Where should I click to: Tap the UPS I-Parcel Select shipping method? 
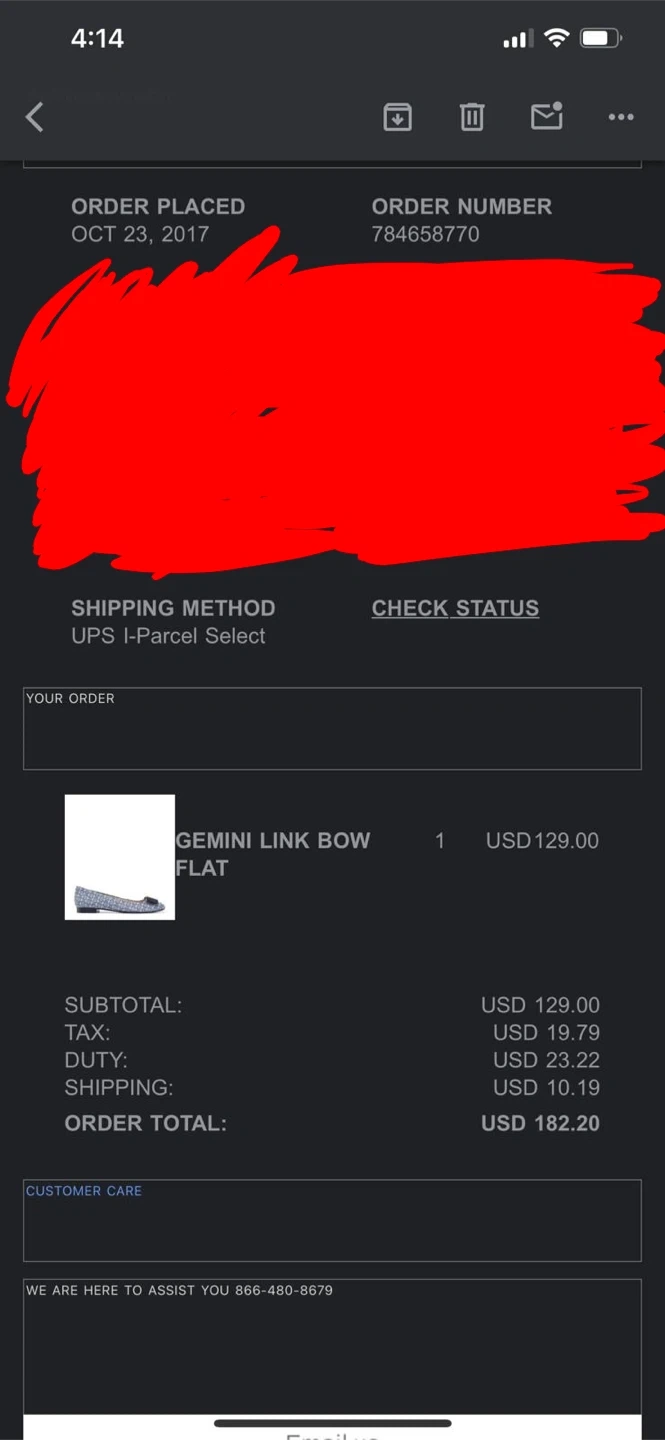tap(168, 636)
